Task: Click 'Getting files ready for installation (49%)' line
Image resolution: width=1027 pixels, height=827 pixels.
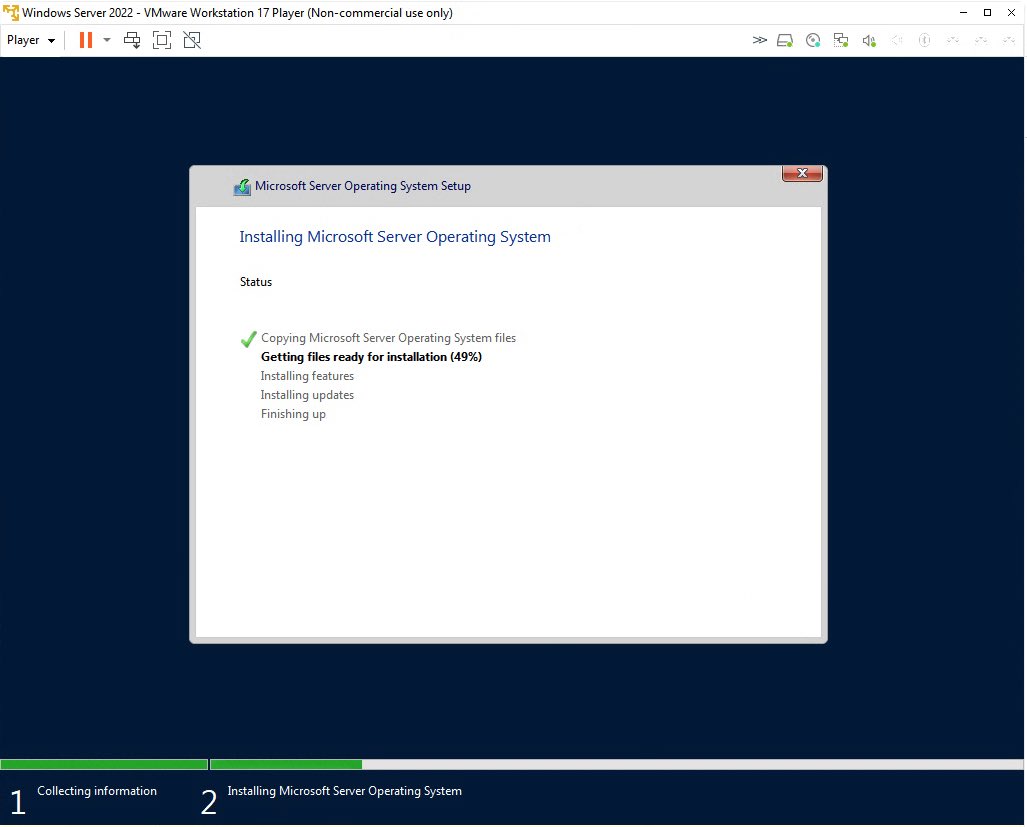Action: click(371, 357)
